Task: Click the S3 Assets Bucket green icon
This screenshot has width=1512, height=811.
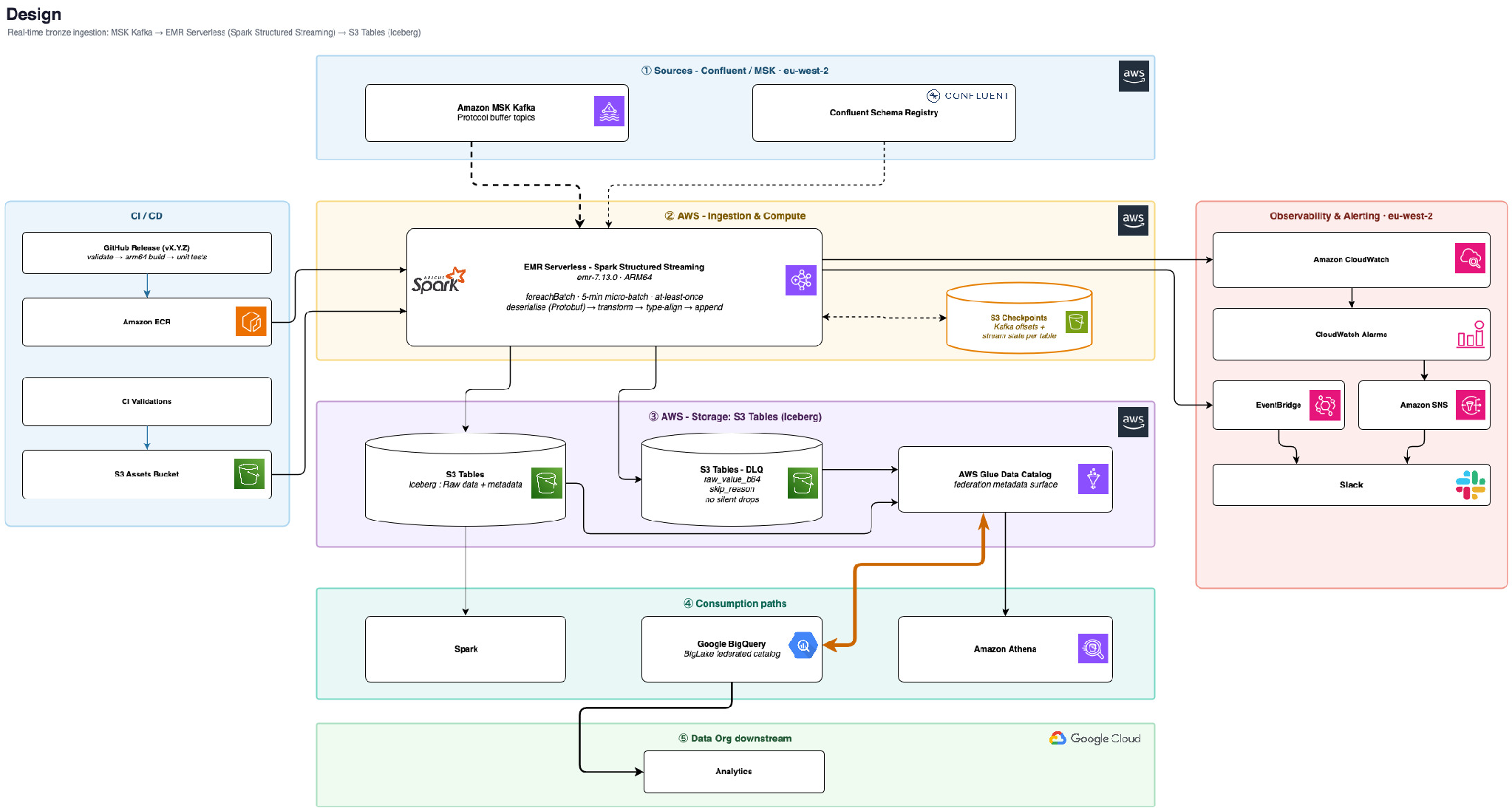Action: pyautogui.click(x=249, y=473)
